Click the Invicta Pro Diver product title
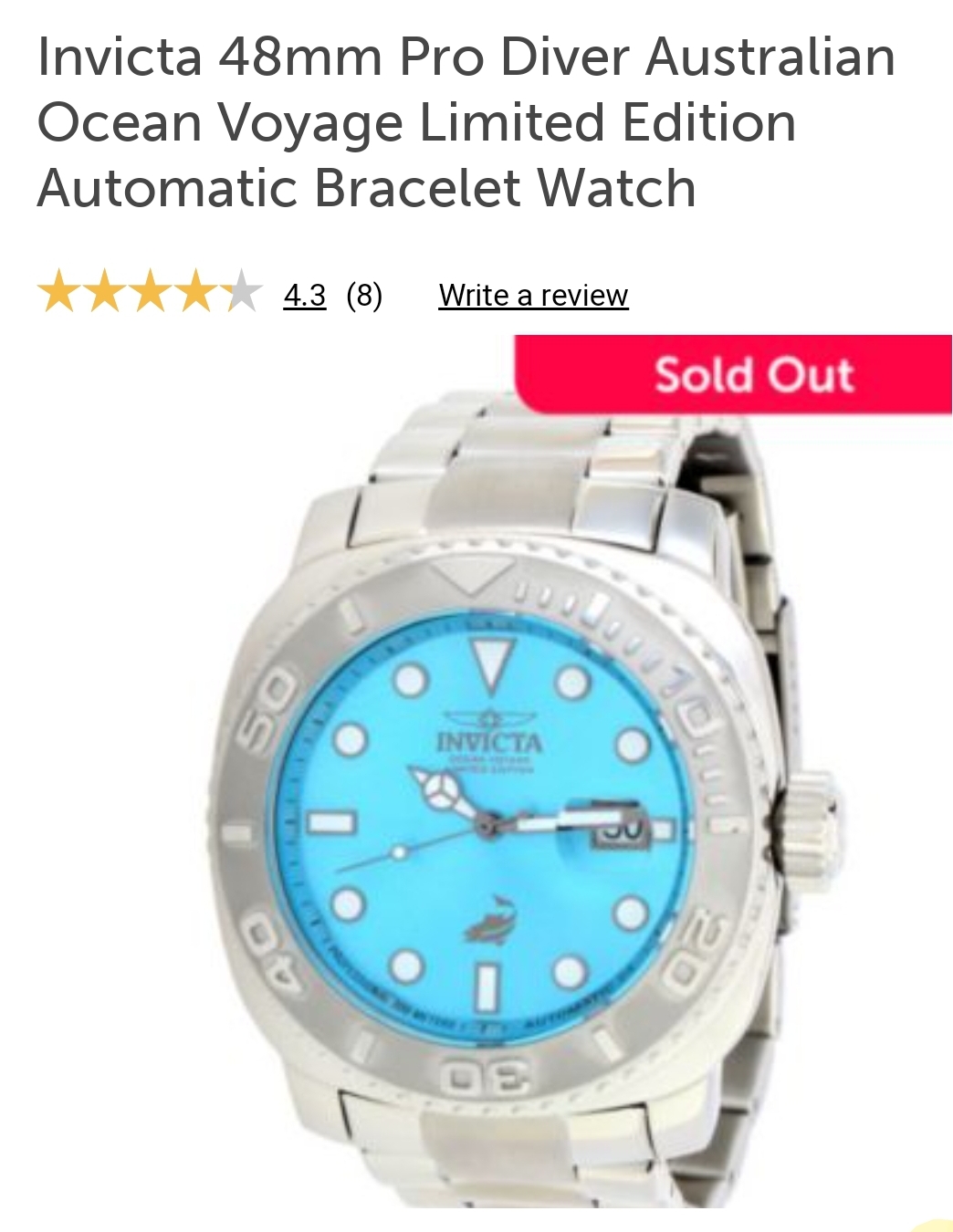The width and height of the screenshot is (953, 1232). (466, 122)
